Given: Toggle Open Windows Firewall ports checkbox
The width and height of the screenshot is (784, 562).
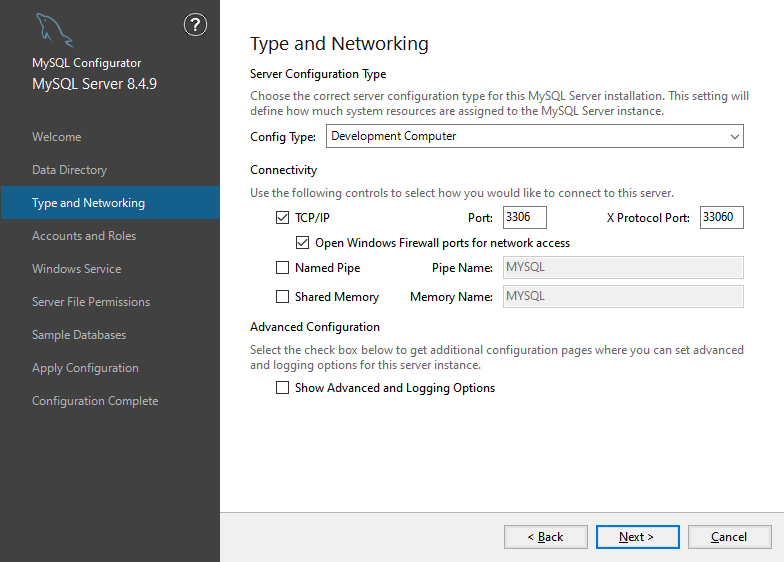Looking at the screenshot, I should tap(303, 243).
